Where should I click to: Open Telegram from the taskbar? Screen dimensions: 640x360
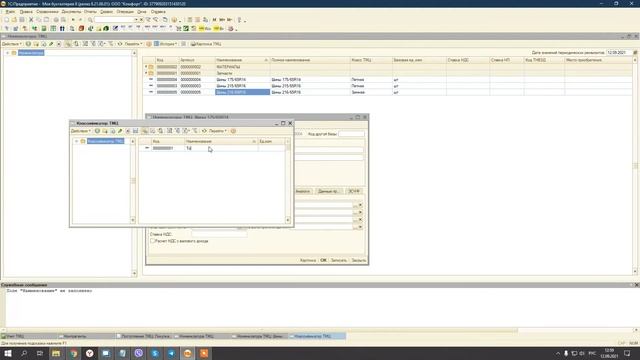[x=171, y=353]
